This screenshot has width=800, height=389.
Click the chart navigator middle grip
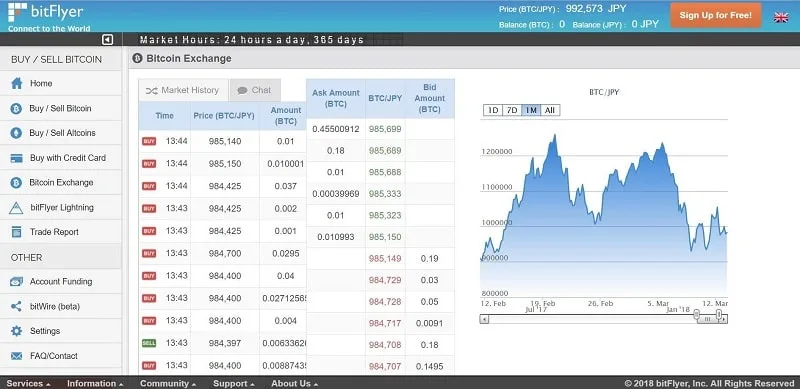pos(707,320)
